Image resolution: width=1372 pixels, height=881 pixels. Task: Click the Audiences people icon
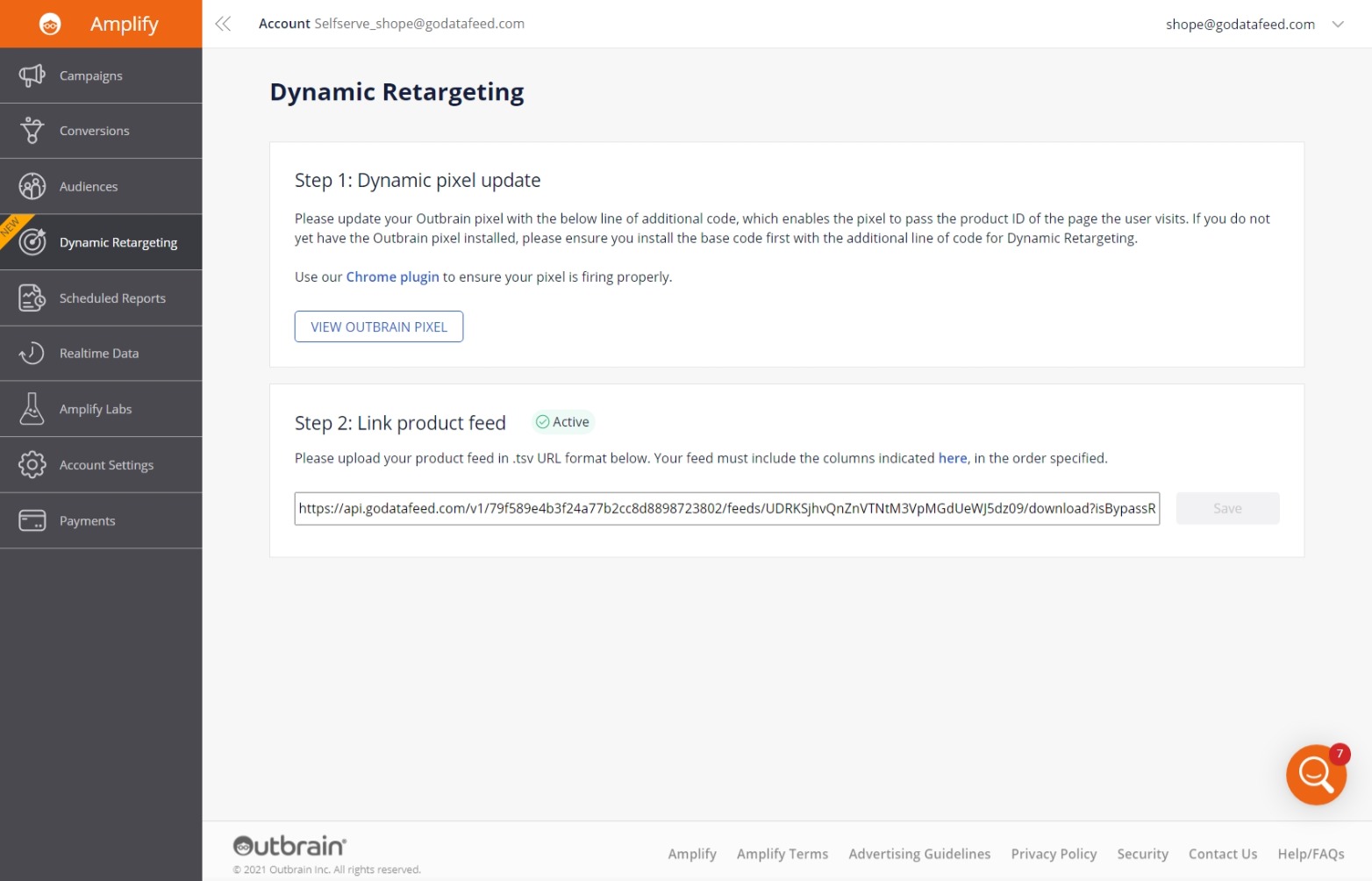[32, 186]
